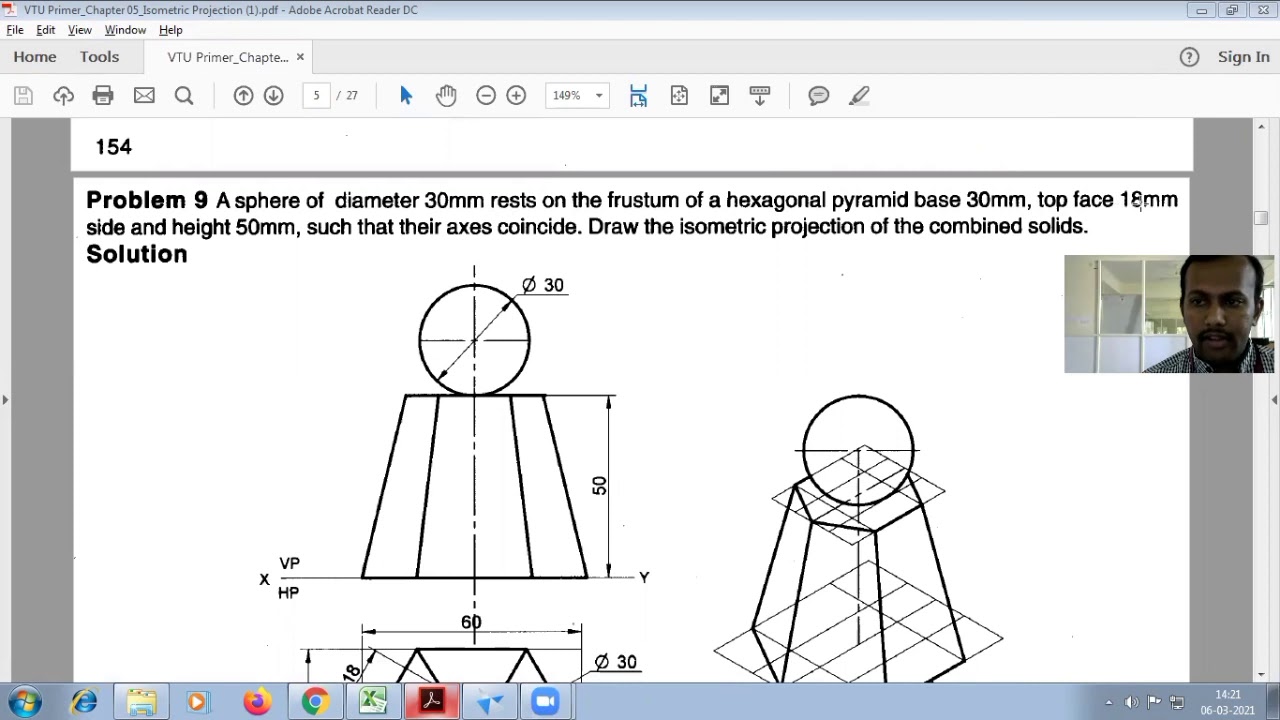The image size is (1280, 720).
Task: Click the page number field showing 5
Action: (x=316, y=95)
